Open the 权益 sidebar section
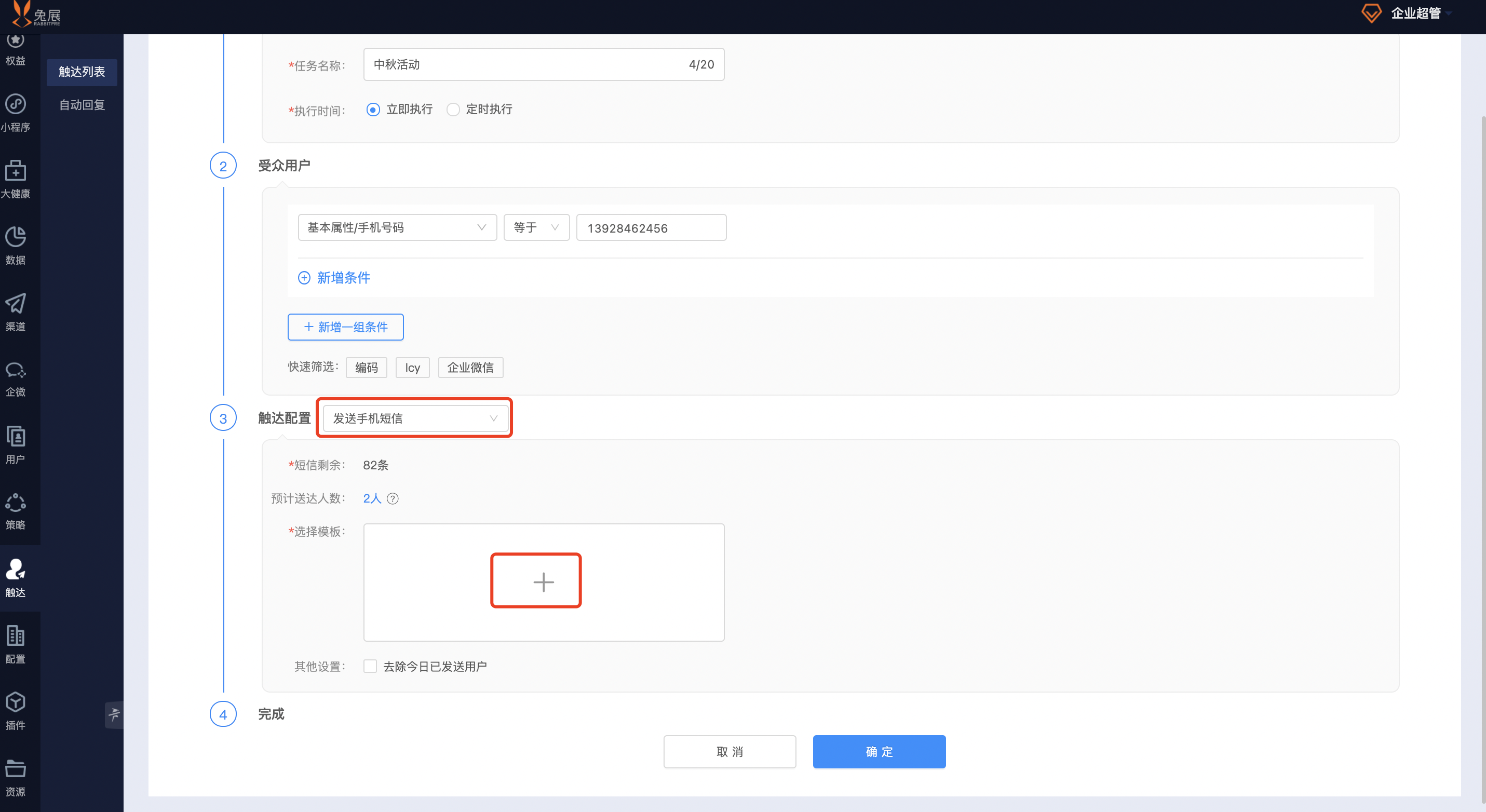This screenshot has height=812, width=1486. pyautogui.click(x=16, y=50)
